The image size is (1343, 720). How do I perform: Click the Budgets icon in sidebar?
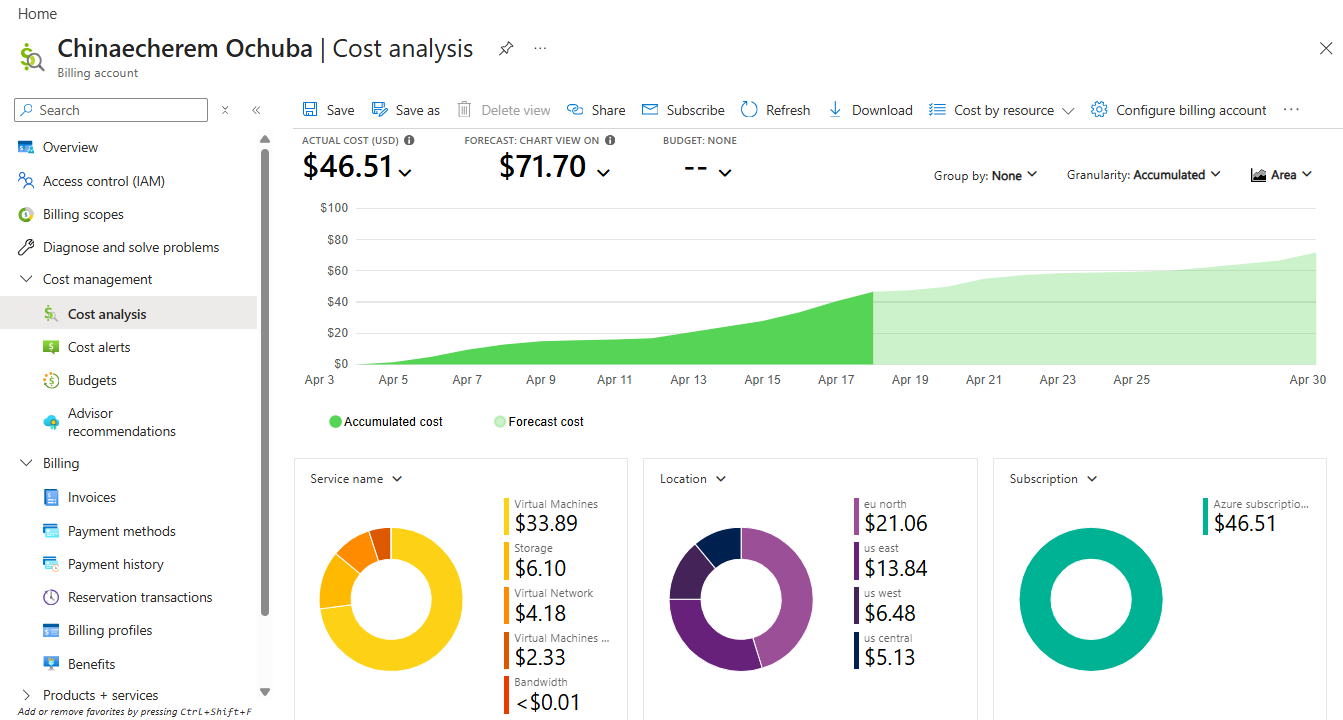[x=51, y=380]
